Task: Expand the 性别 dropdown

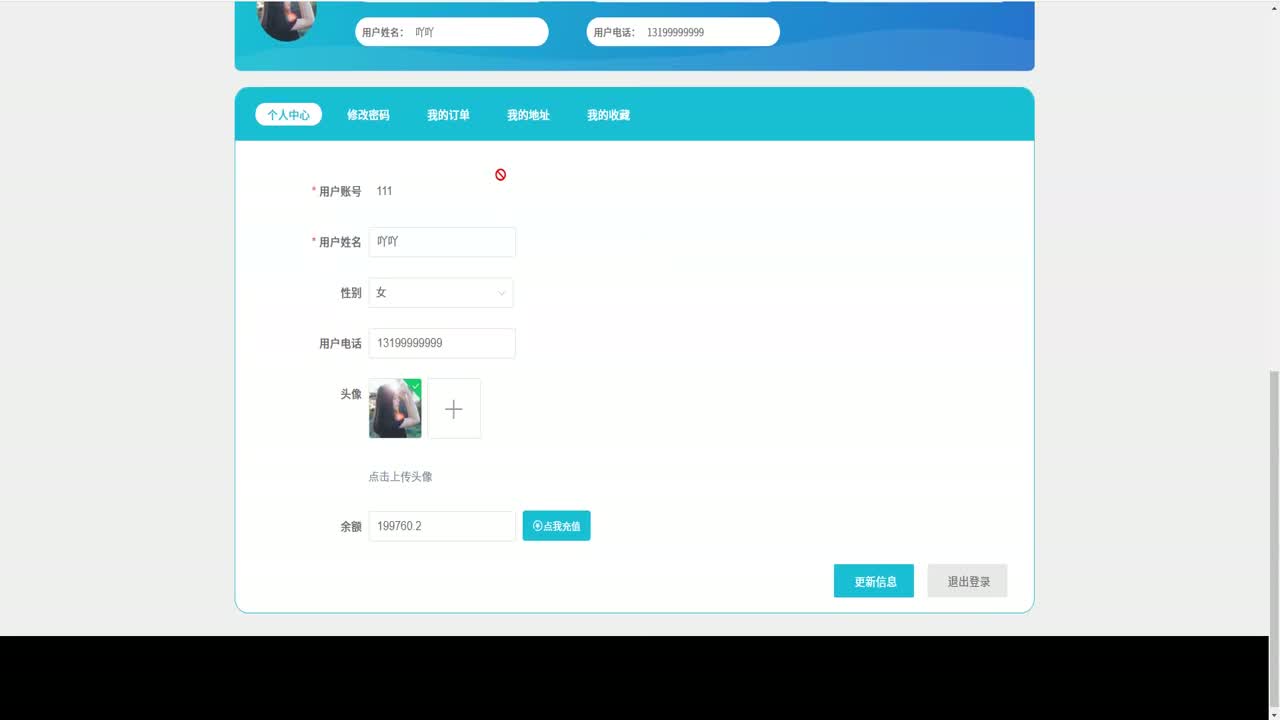Action: coord(441,293)
